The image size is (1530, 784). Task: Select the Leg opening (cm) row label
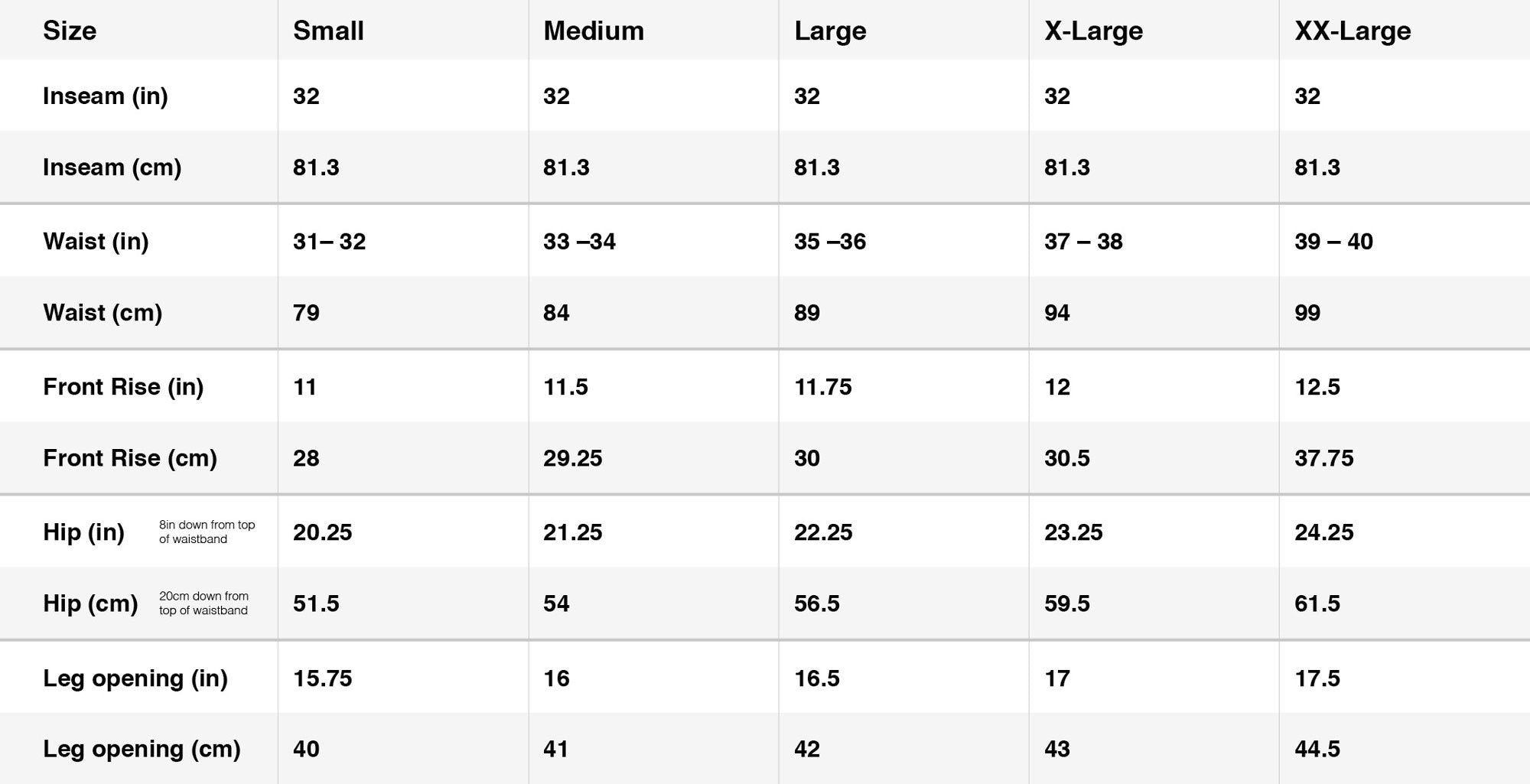click(x=142, y=749)
